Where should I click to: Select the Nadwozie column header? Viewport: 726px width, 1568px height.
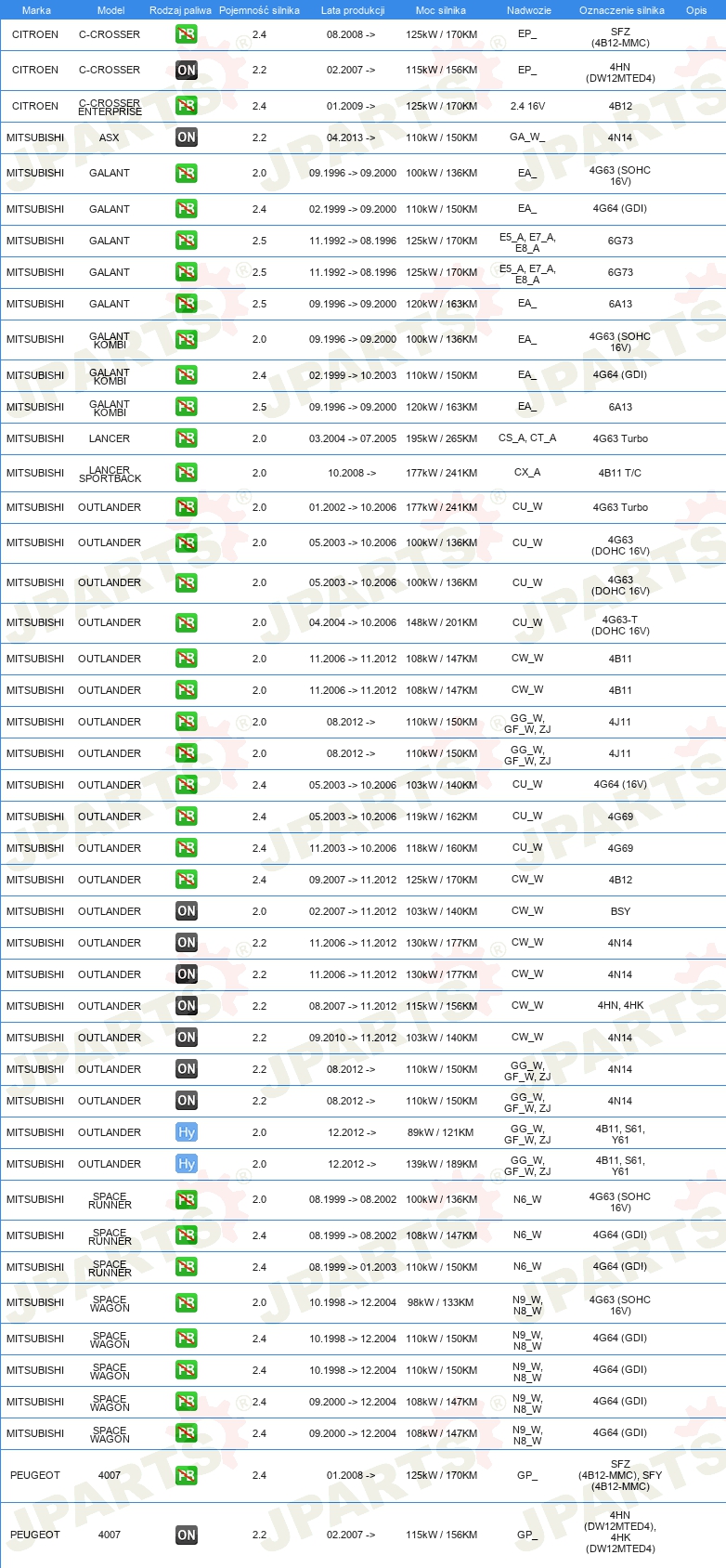pyautogui.click(x=529, y=10)
